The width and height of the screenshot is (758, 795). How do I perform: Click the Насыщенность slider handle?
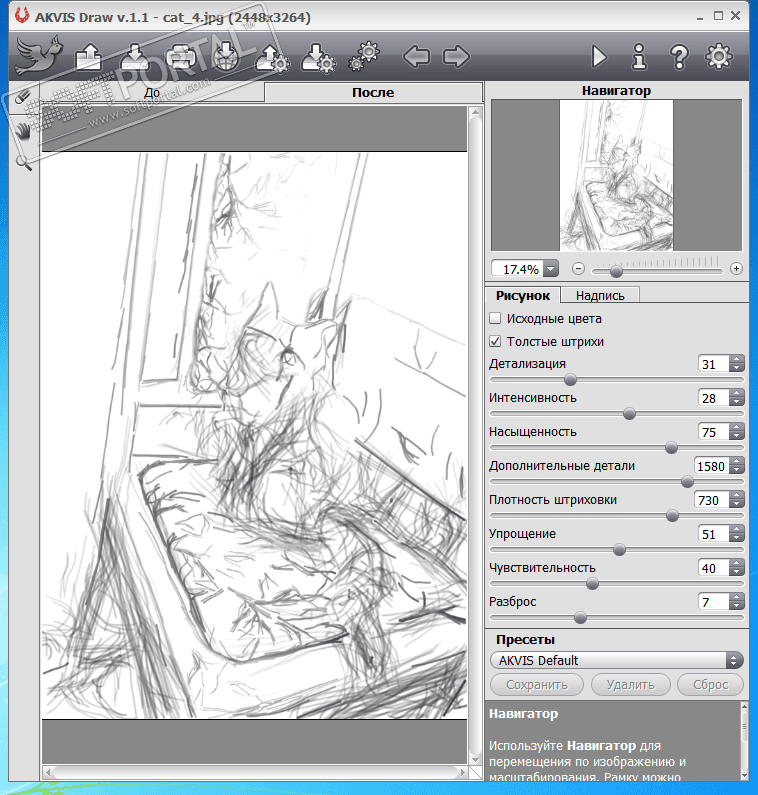(x=671, y=448)
